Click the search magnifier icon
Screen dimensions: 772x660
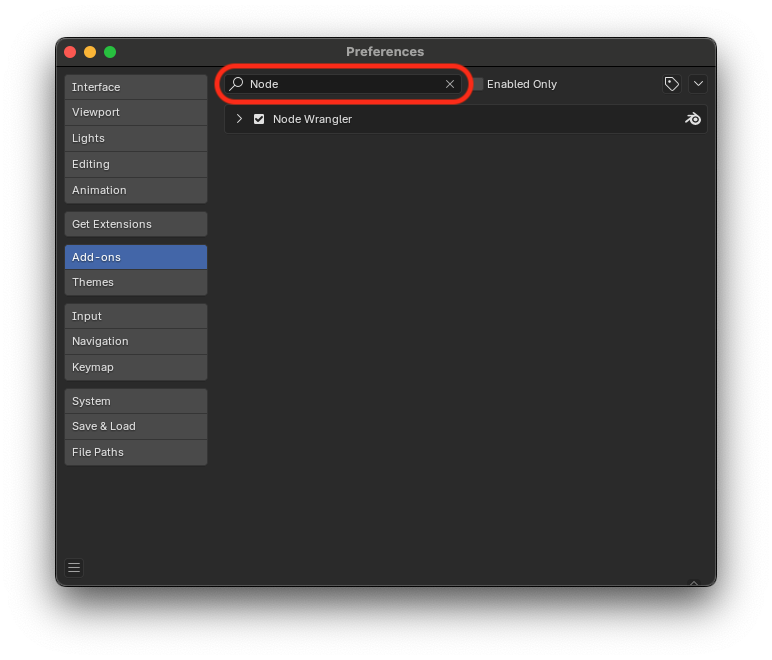(x=236, y=84)
